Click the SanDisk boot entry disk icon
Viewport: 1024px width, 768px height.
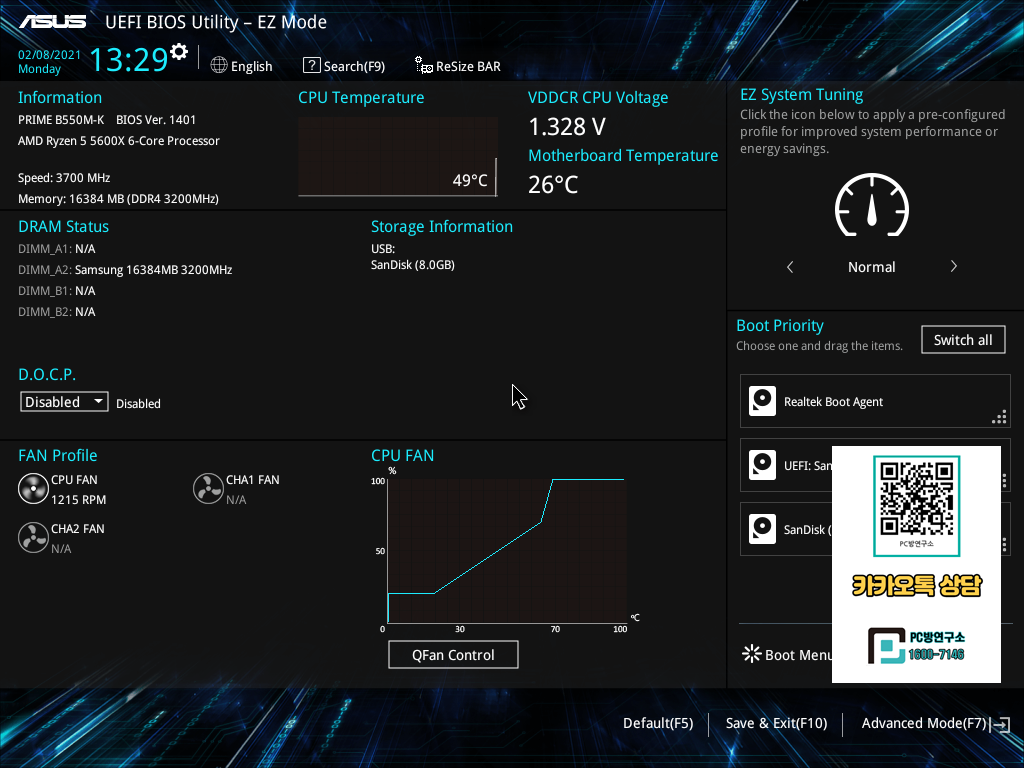[762, 529]
